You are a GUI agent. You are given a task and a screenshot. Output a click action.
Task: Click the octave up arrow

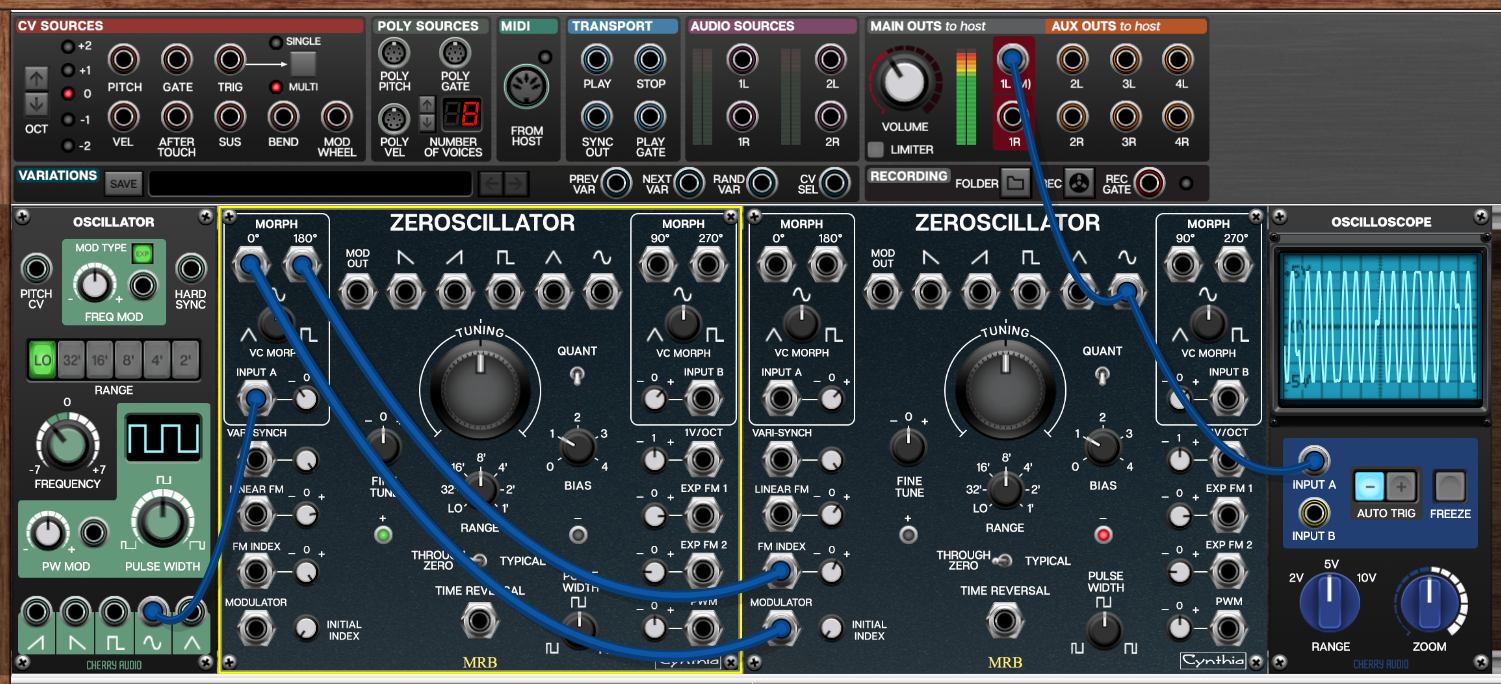(x=36, y=78)
